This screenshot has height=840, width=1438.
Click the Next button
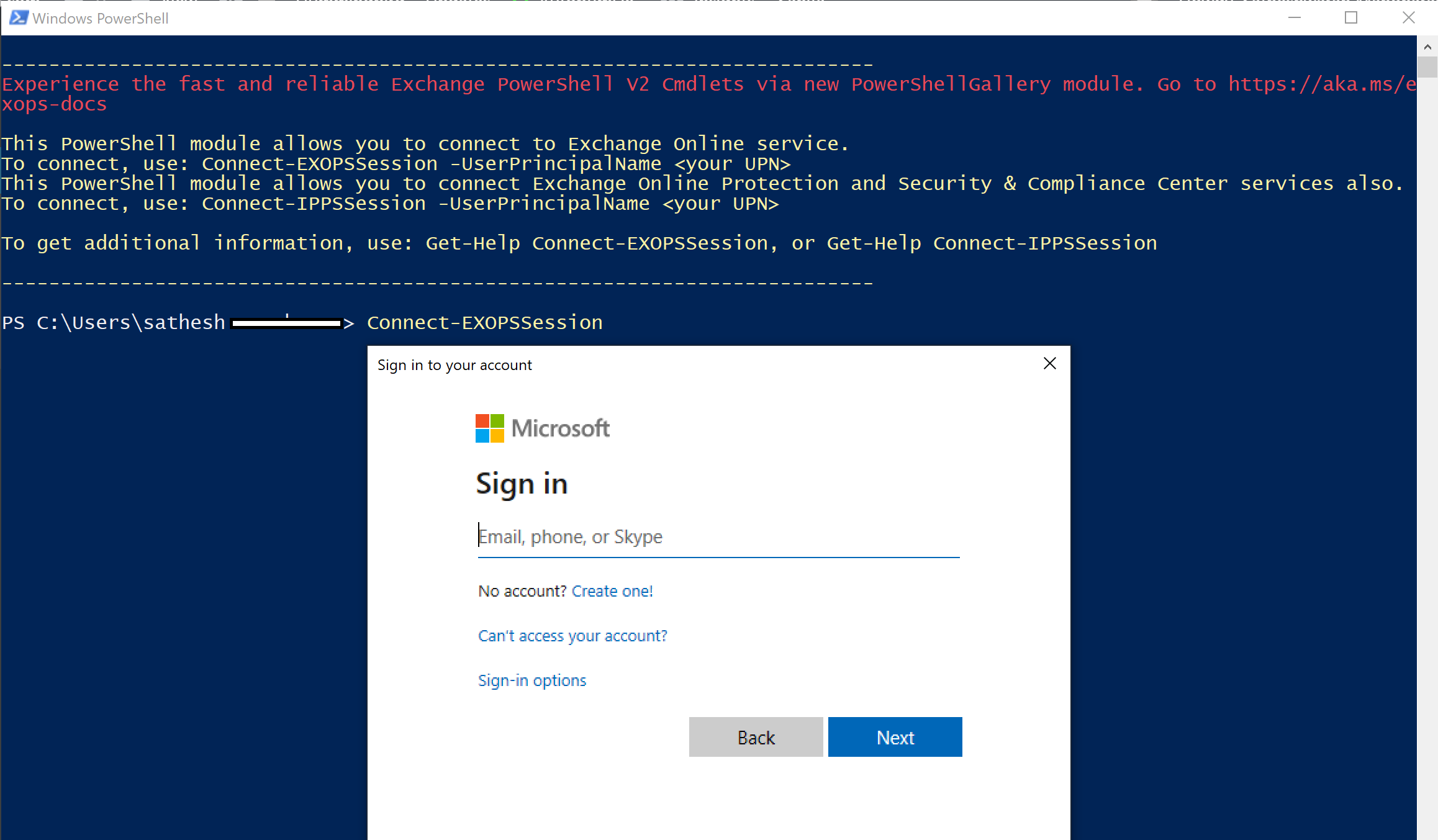[895, 737]
